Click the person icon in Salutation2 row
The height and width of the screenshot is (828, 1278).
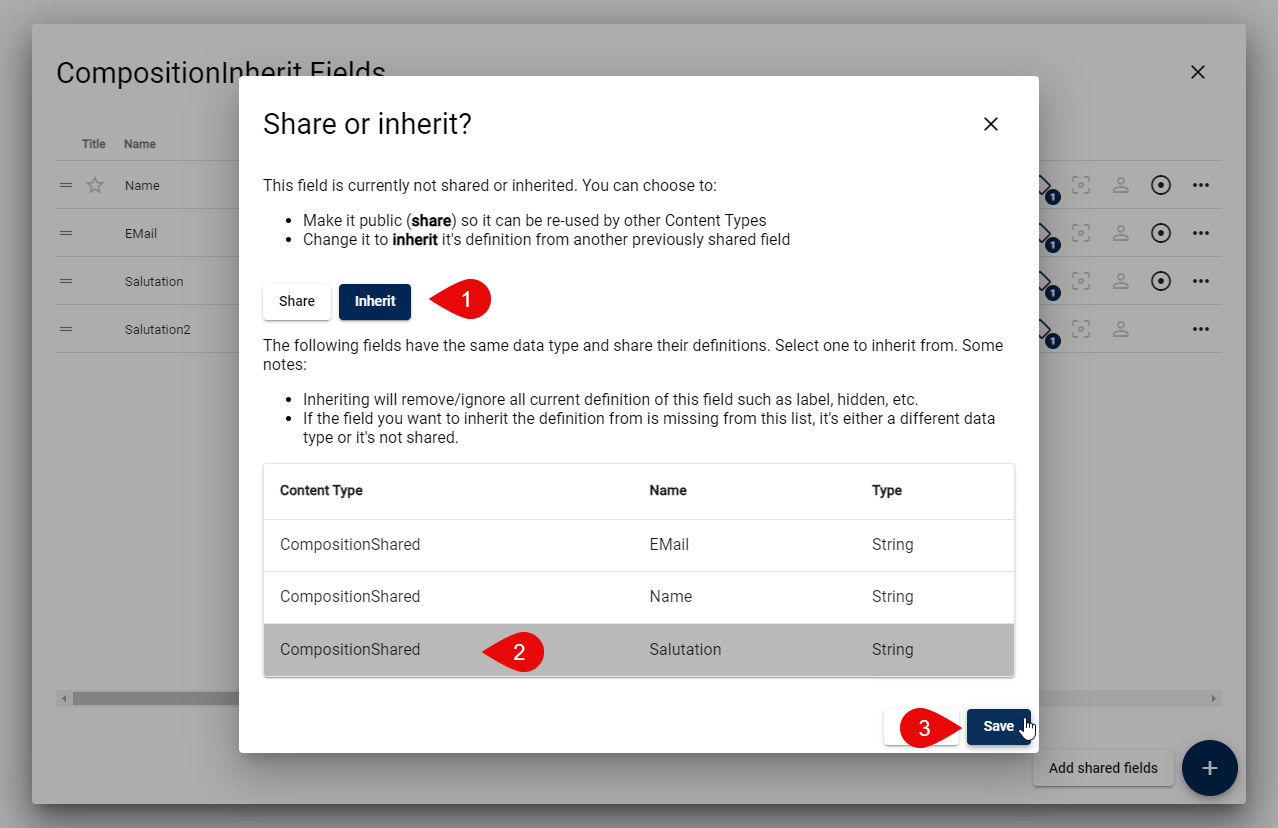coord(1121,329)
